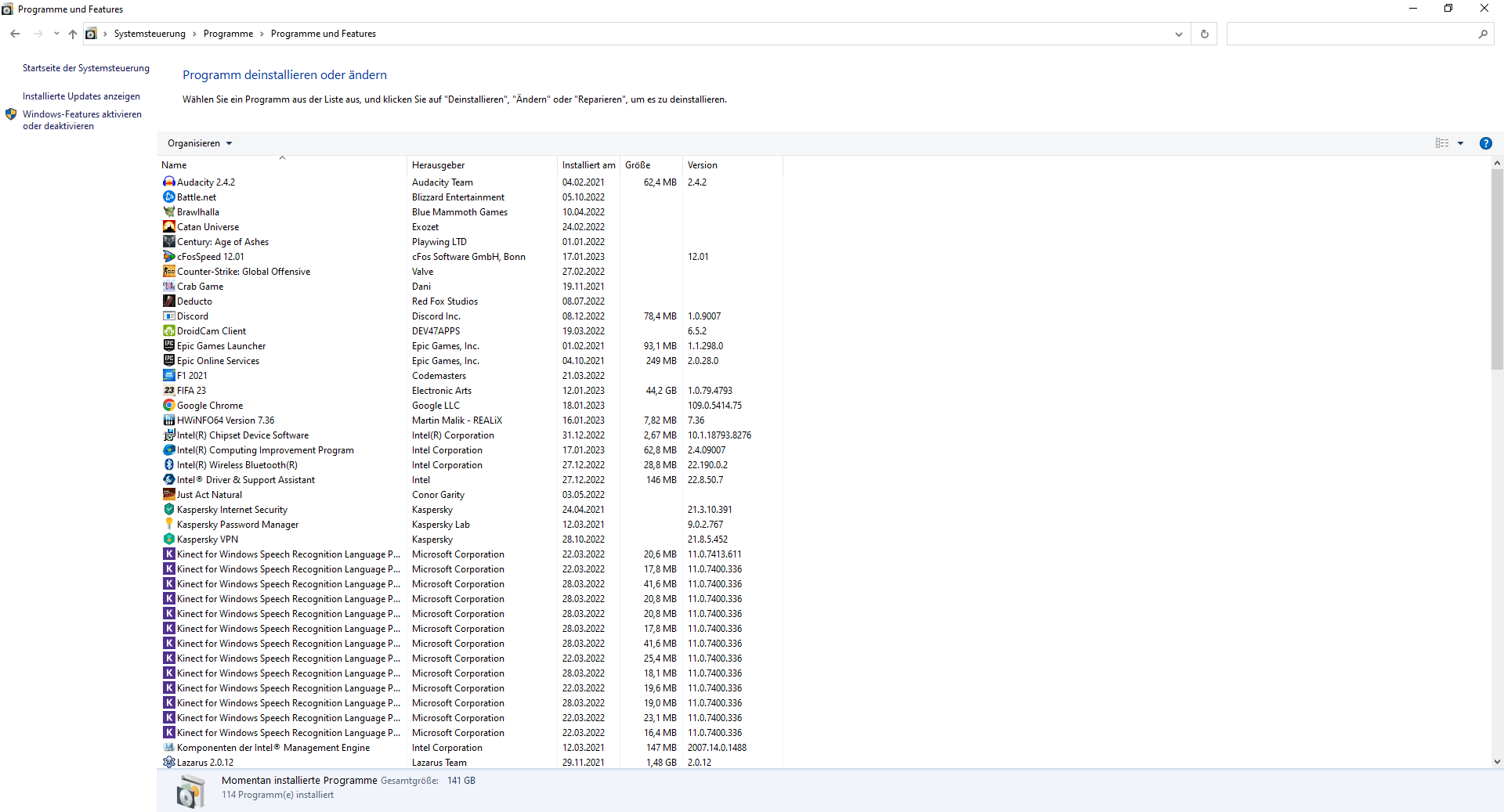Click the Catan Universe program icon
1504x812 pixels.
(x=168, y=227)
